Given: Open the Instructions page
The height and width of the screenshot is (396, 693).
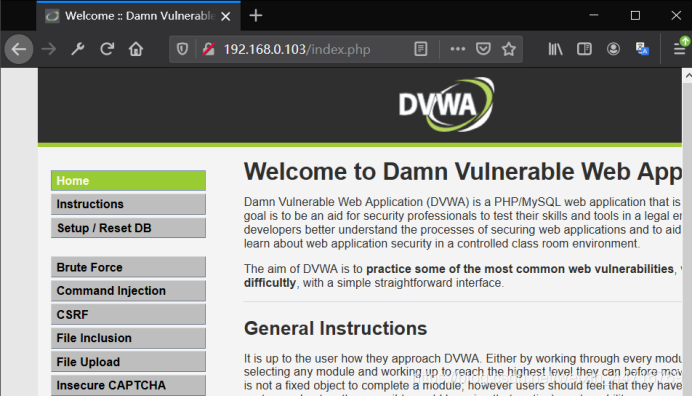Looking at the screenshot, I should (128, 204).
